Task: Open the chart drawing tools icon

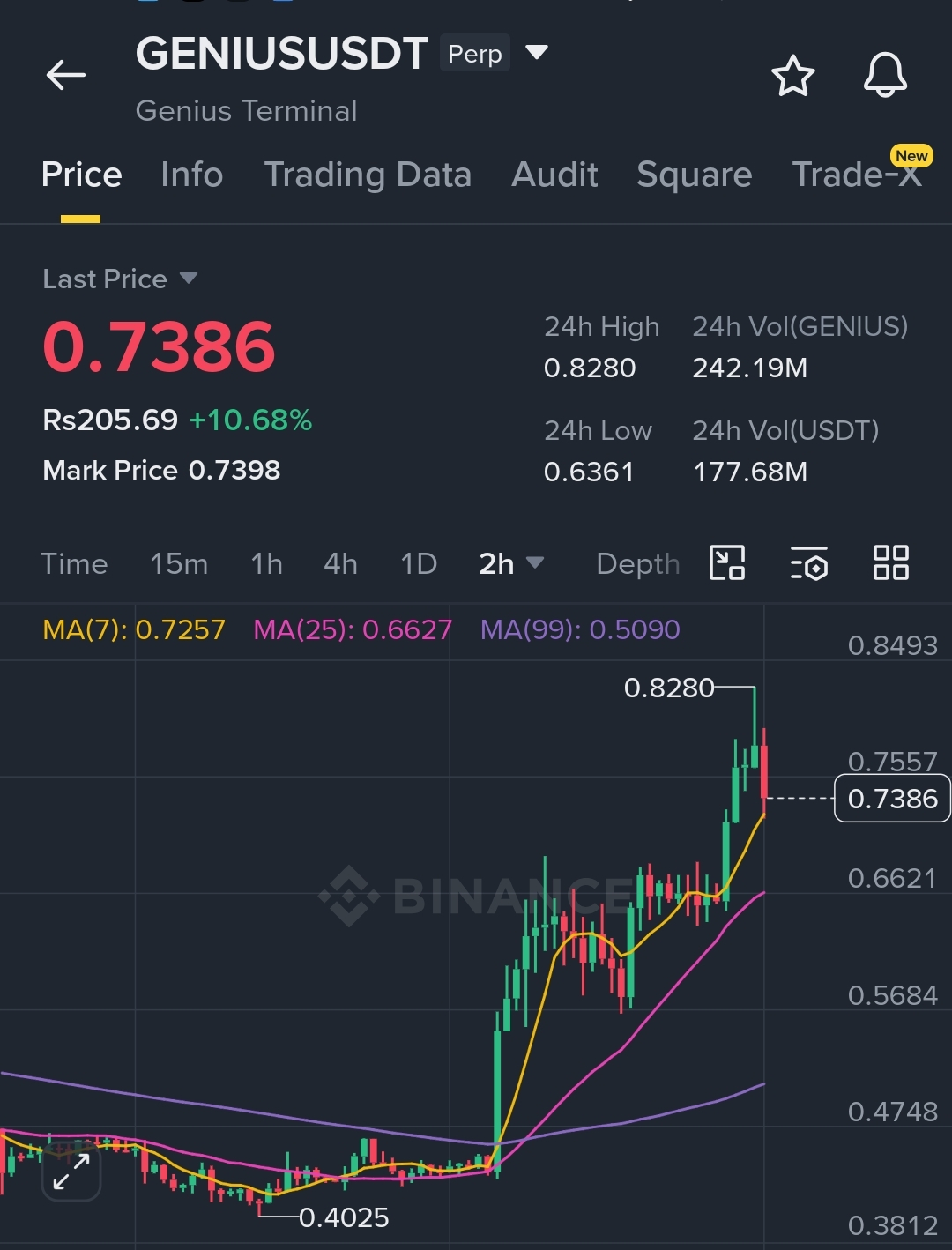Action: (x=727, y=562)
